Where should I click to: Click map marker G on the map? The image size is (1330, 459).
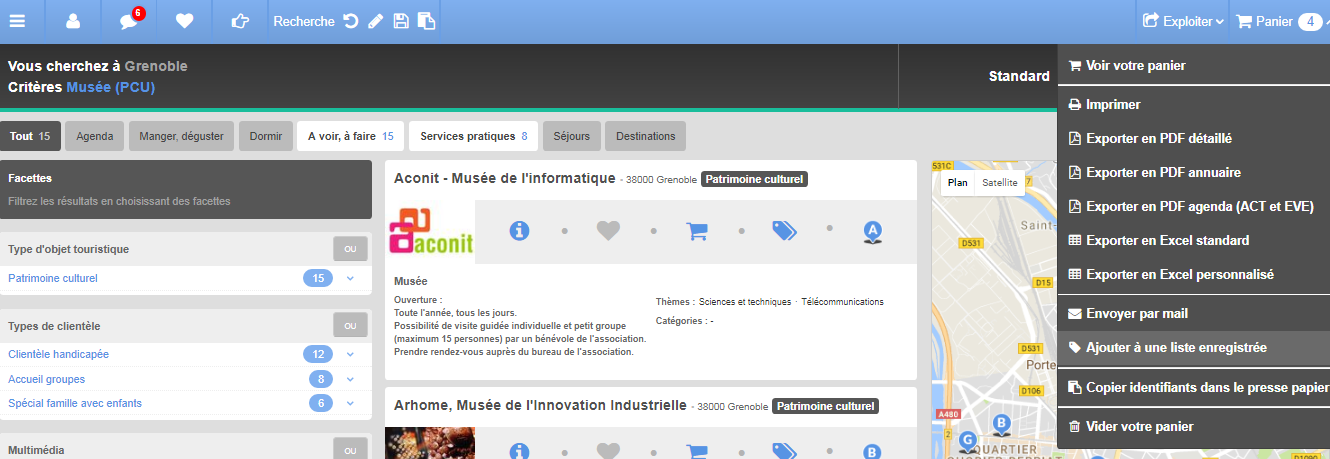click(967, 440)
